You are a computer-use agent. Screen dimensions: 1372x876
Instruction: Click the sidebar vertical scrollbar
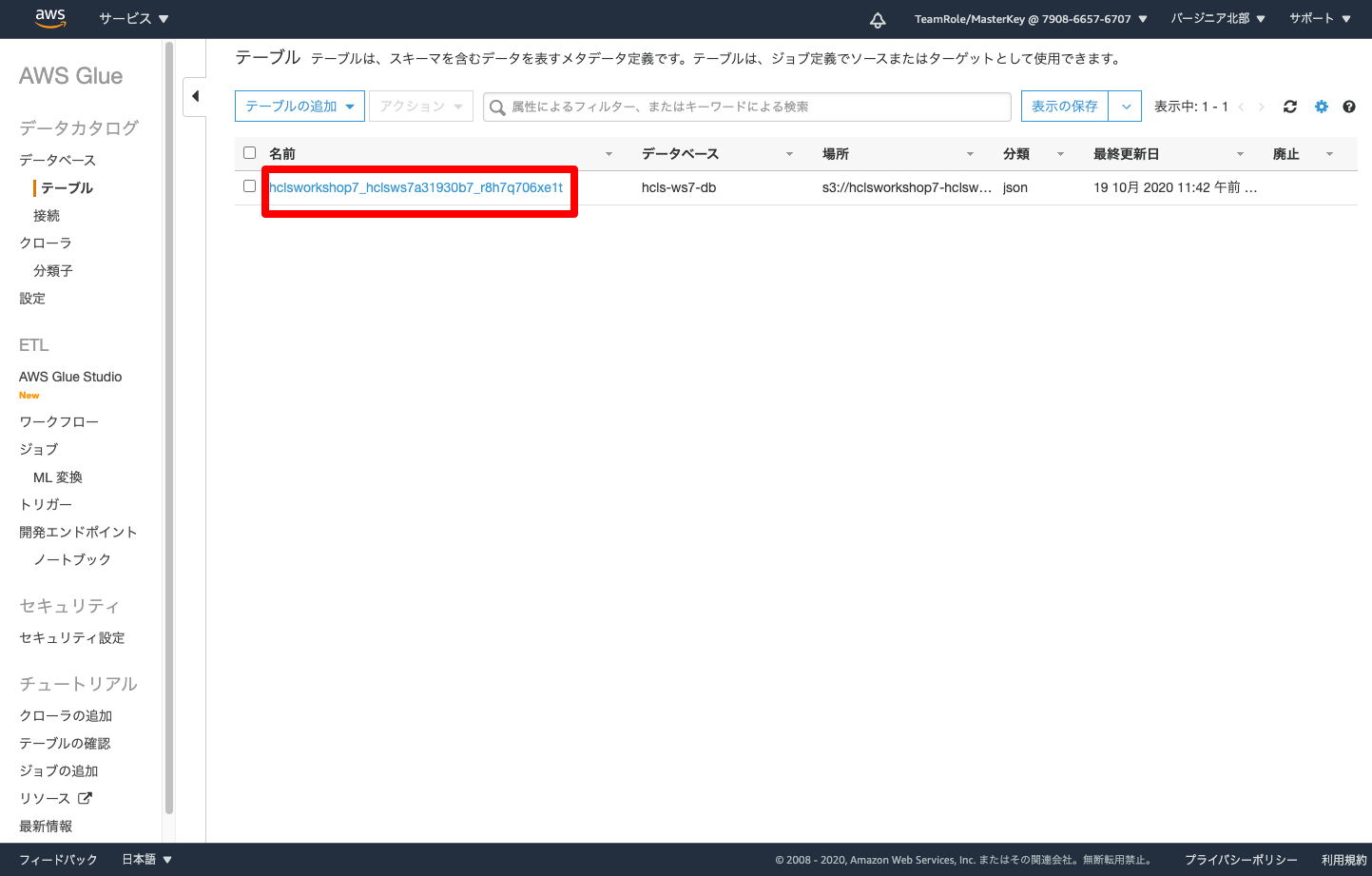[x=169, y=428]
